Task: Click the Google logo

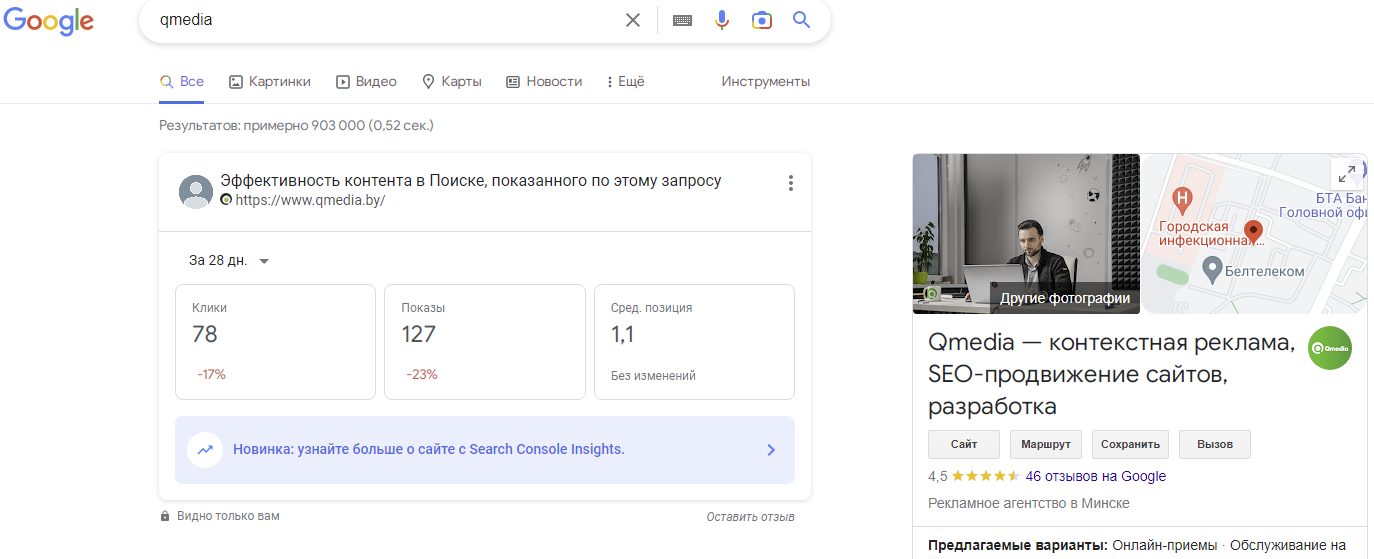Action: [49, 21]
